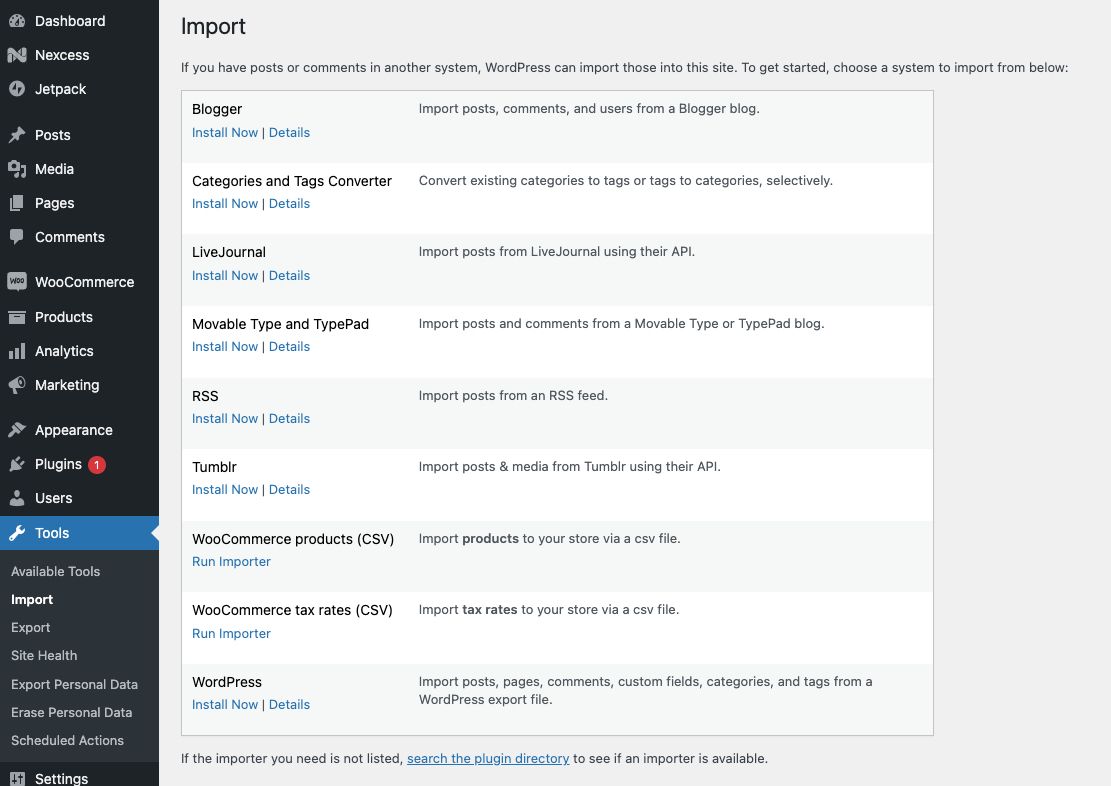Click the Tools wrench icon
Screen dimensions: 1111x786
pyautogui.click(x=22, y=533)
